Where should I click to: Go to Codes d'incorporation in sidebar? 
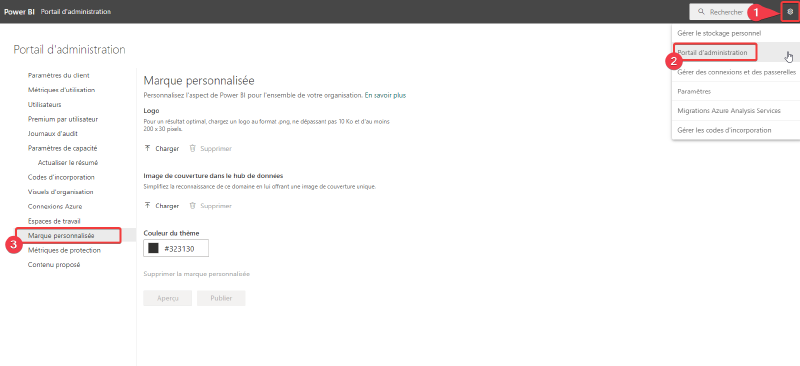point(61,177)
